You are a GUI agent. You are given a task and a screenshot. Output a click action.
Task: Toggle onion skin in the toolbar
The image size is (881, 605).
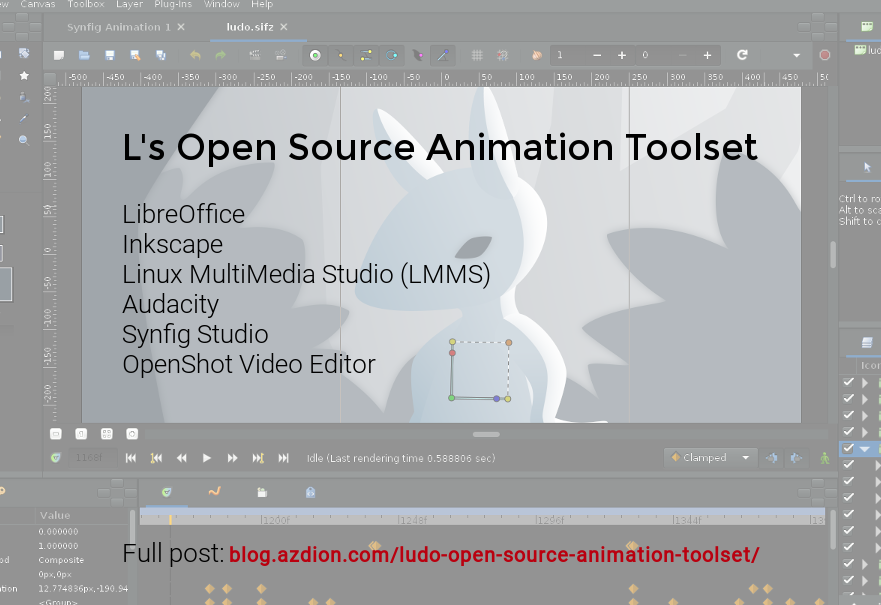pyautogui.click(x=537, y=55)
